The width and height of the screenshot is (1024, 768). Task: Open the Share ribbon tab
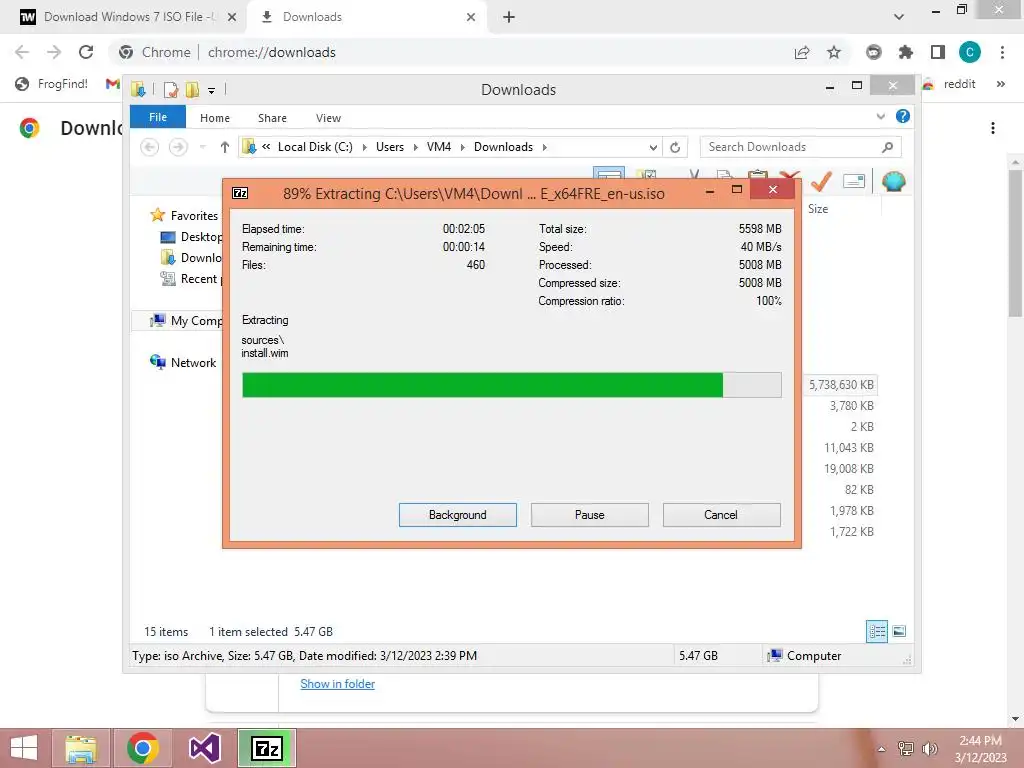pyautogui.click(x=272, y=118)
